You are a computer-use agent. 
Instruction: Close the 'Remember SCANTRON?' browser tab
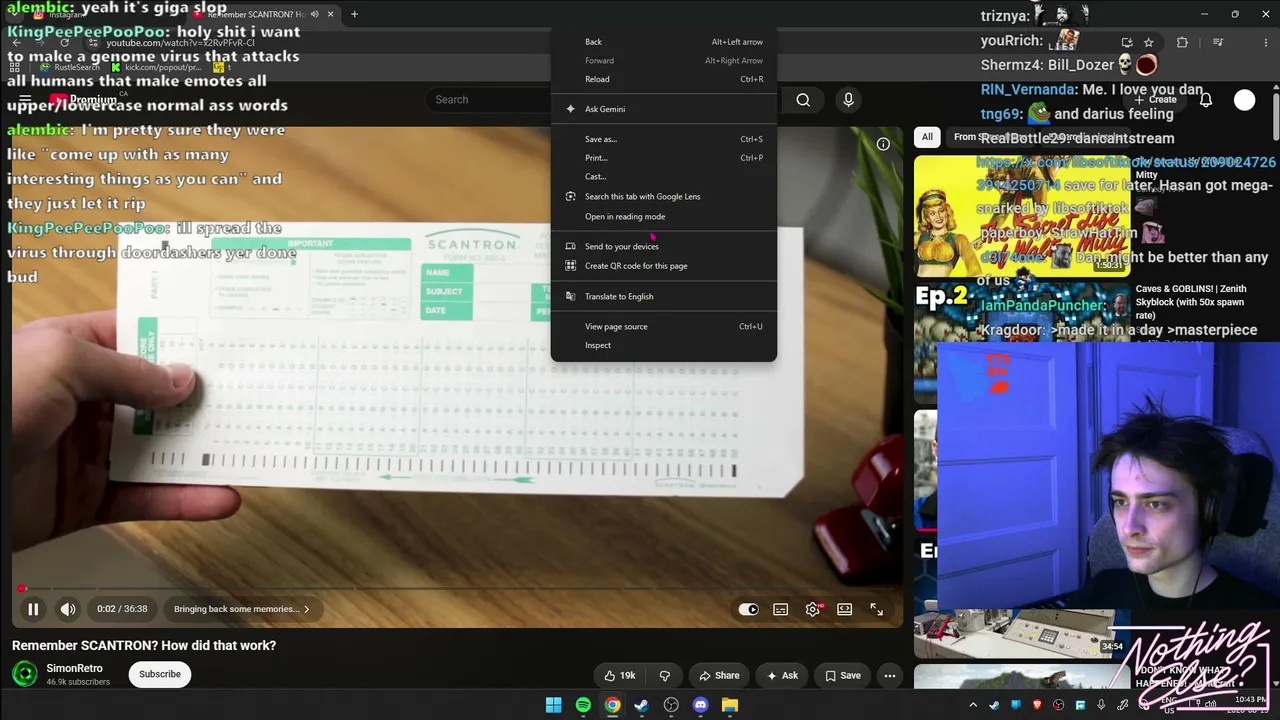[330, 14]
